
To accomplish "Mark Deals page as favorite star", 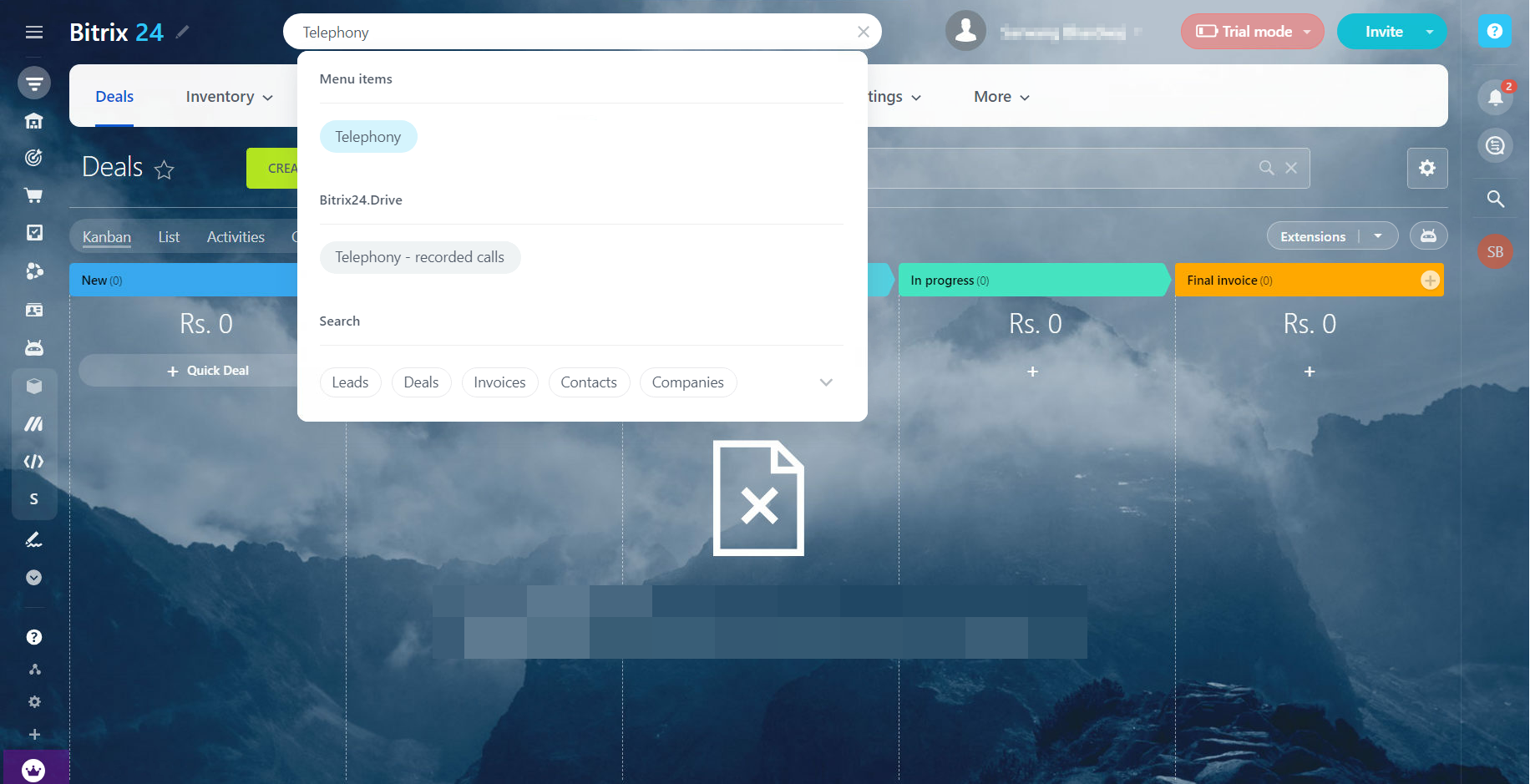I will point(165,170).
